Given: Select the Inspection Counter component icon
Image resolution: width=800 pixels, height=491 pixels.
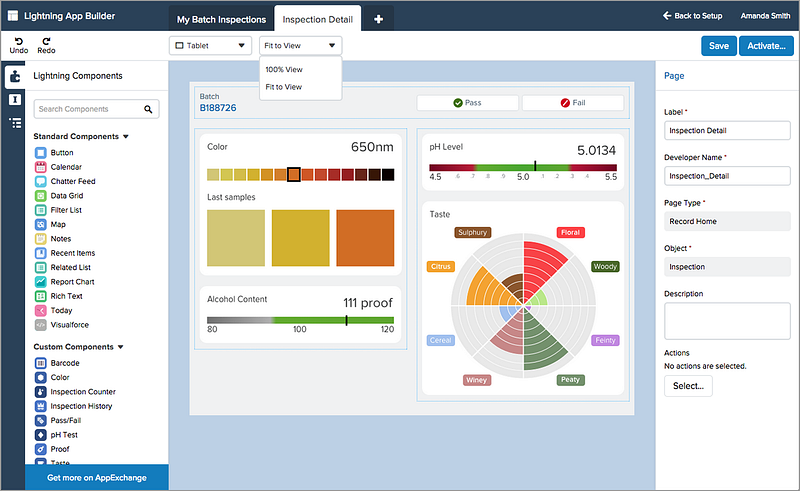Looking at the screenshot, I should click(x=41, y=391).
